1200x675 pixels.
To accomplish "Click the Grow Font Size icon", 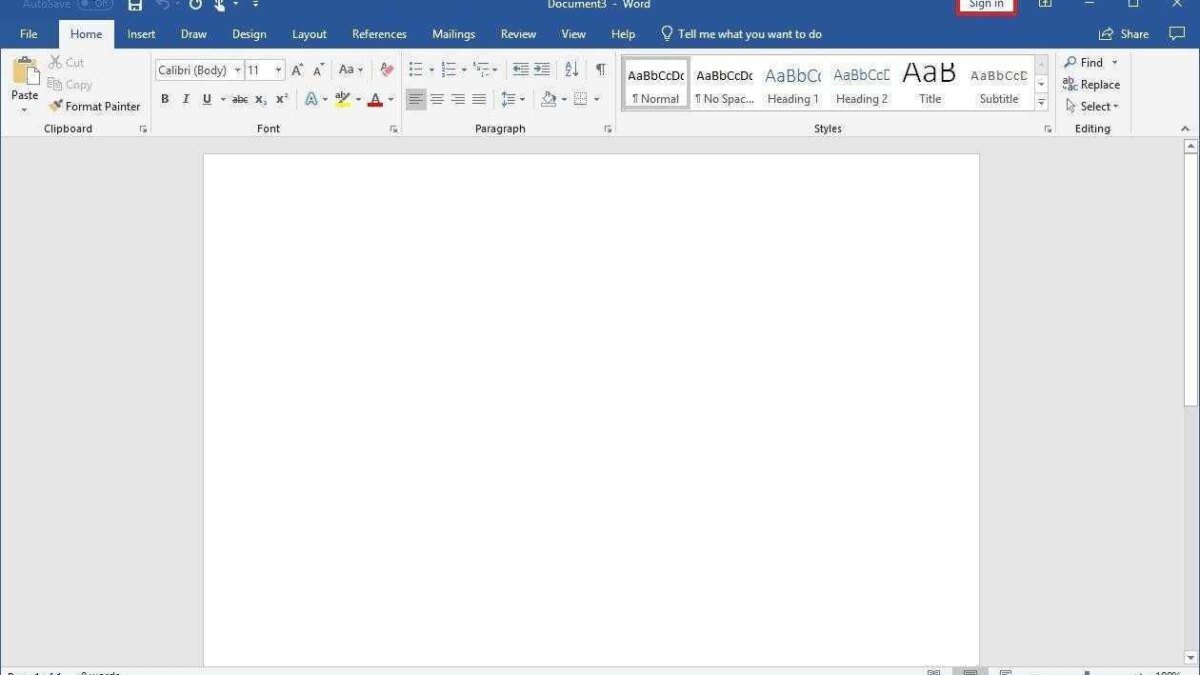I will pyautogui.click(x=297, y=70).
